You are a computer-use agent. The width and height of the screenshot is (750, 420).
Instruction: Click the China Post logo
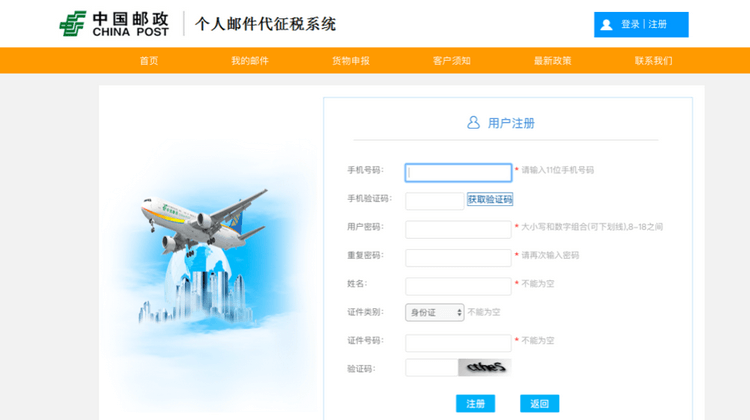click(113, 24)
